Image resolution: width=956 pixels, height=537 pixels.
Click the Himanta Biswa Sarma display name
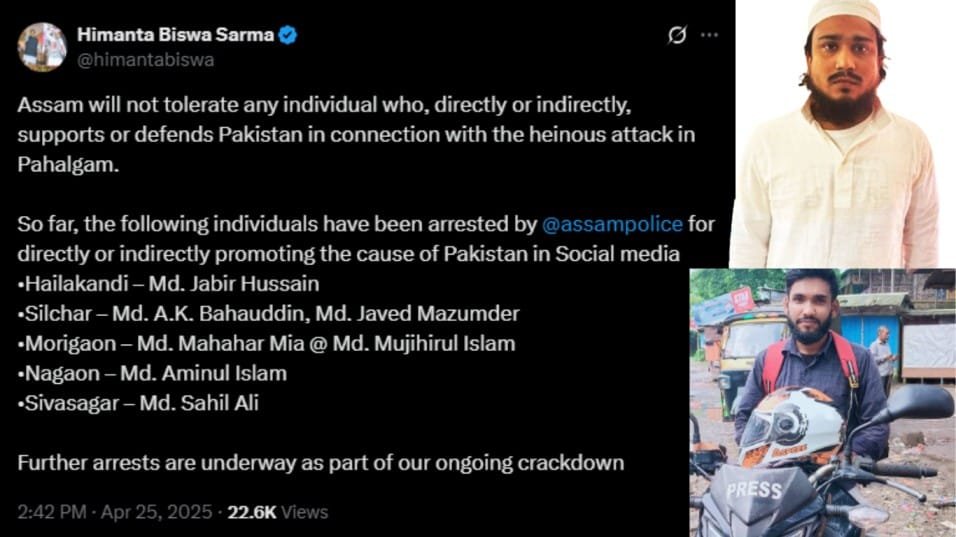tap(175, 36)
